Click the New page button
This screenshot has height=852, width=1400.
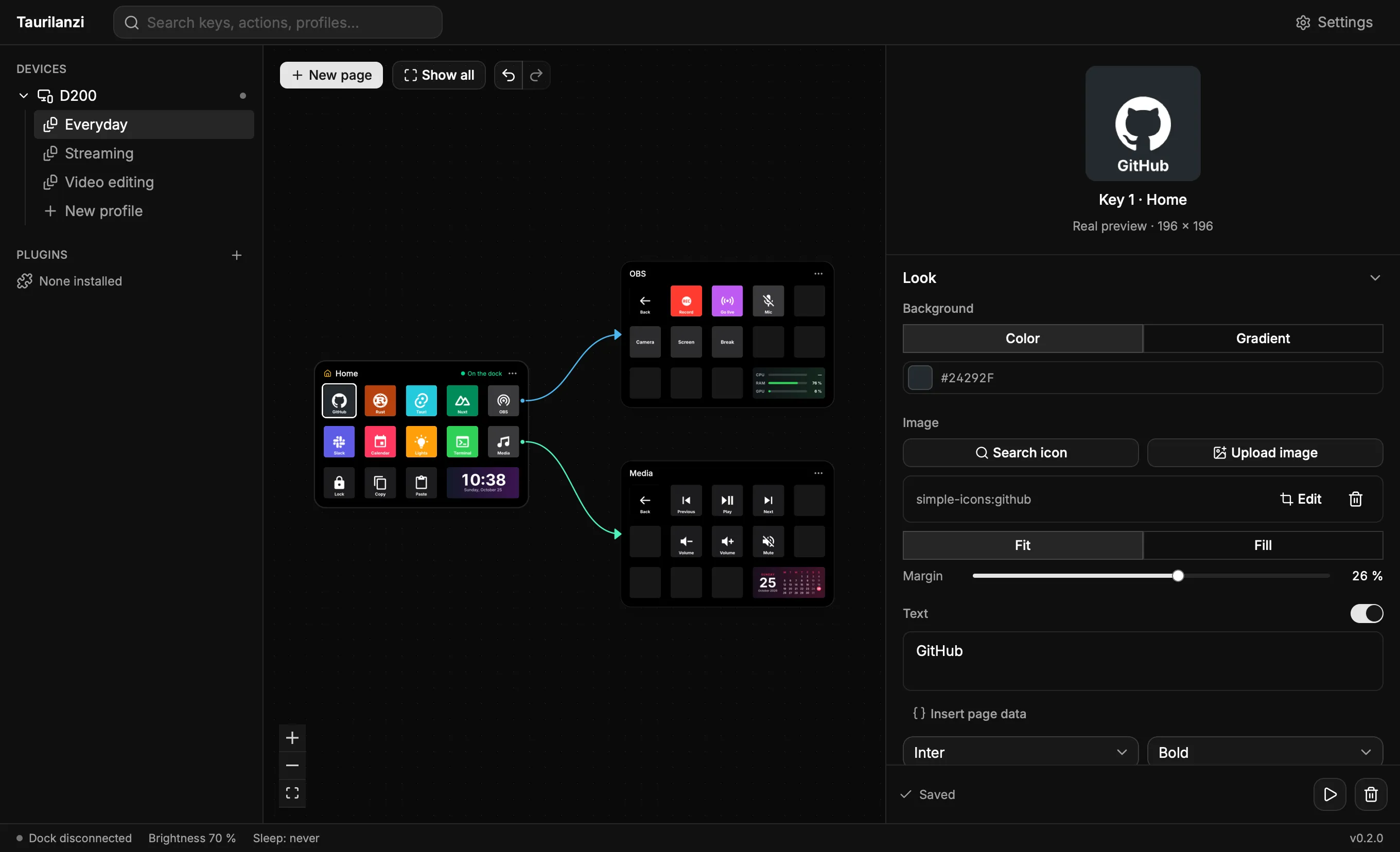(x=331, y=75)
